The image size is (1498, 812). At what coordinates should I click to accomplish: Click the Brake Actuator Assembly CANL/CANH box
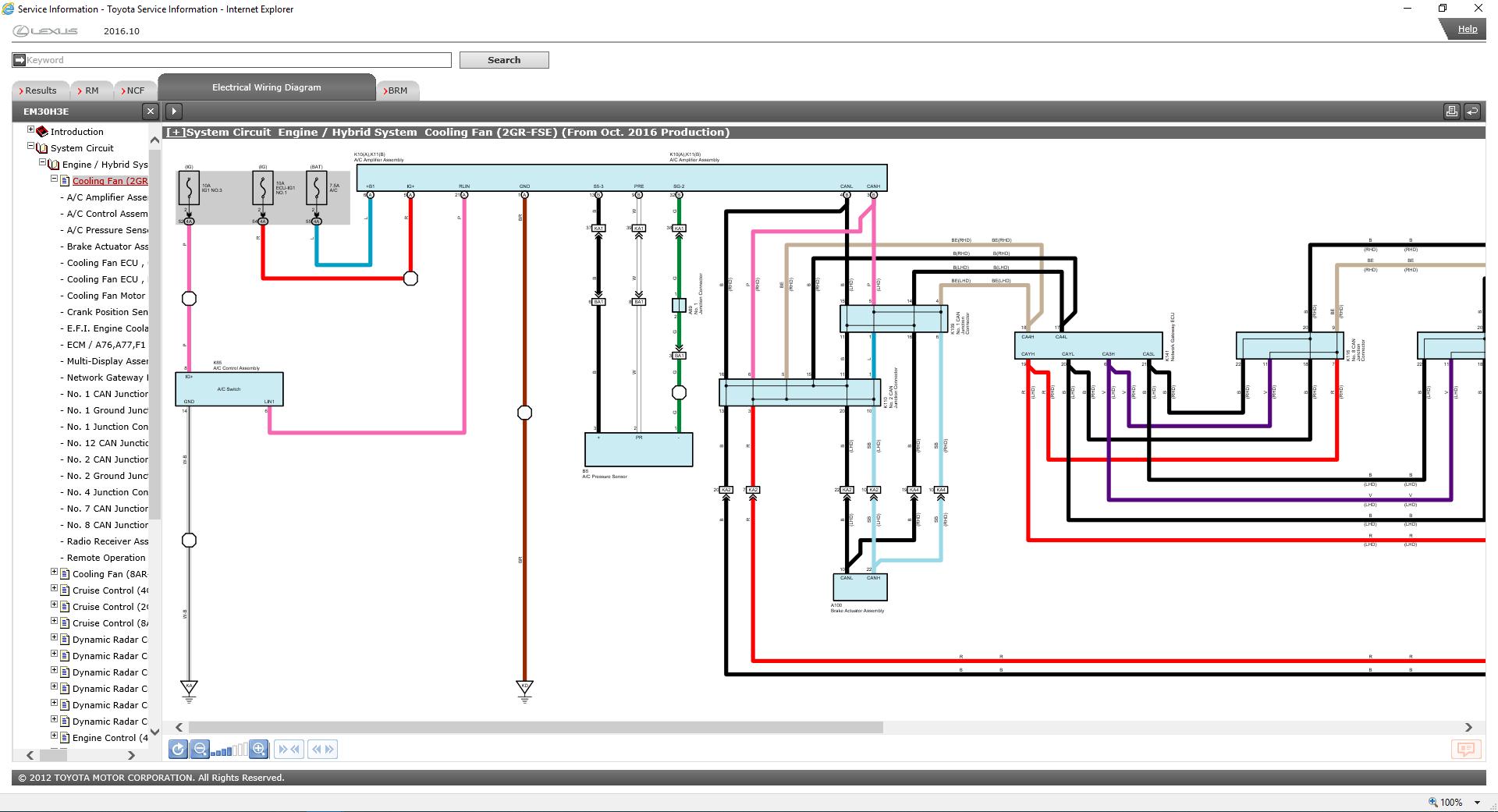coord(860,587)
